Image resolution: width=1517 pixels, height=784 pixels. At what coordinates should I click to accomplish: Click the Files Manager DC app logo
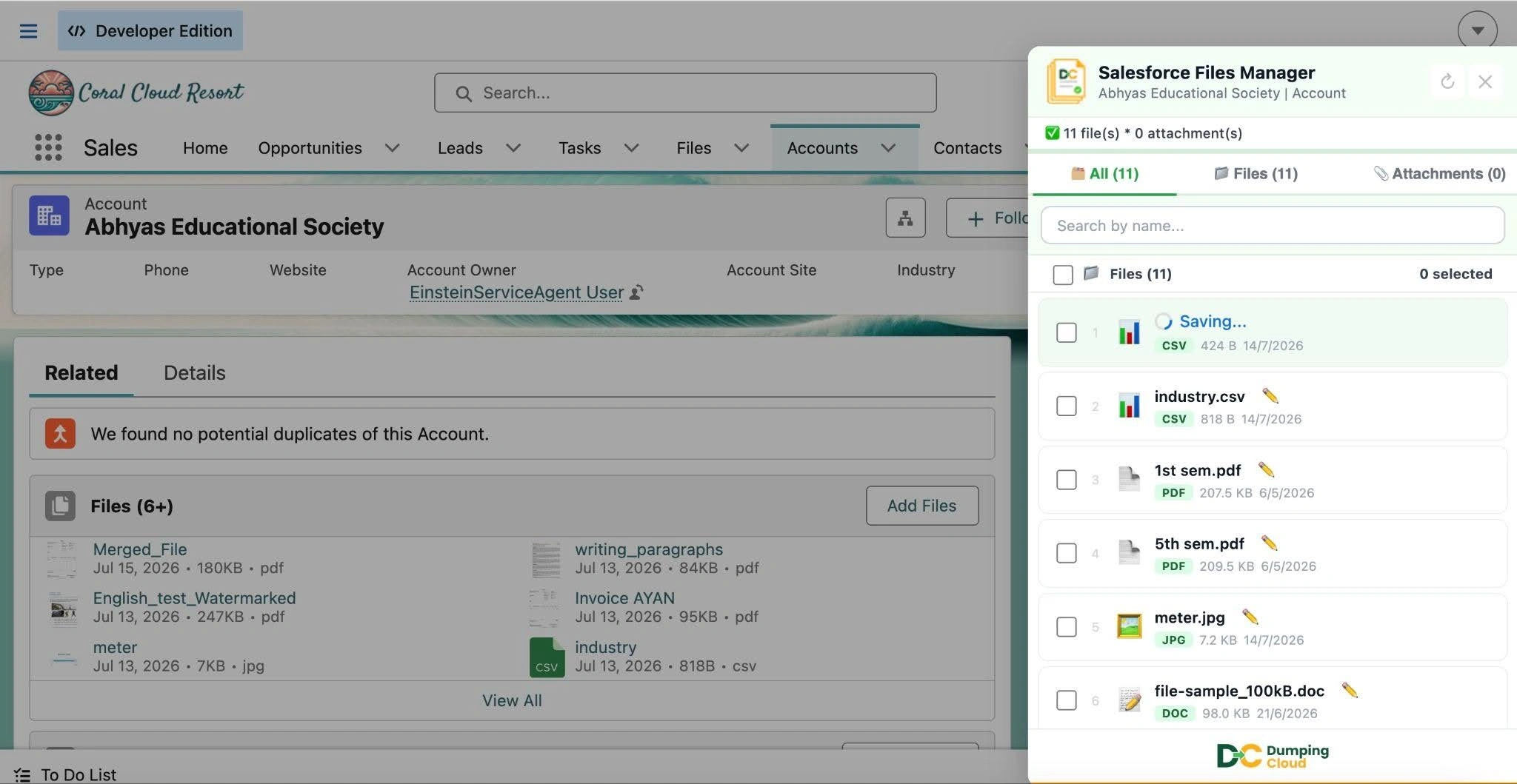[1066, 81]
